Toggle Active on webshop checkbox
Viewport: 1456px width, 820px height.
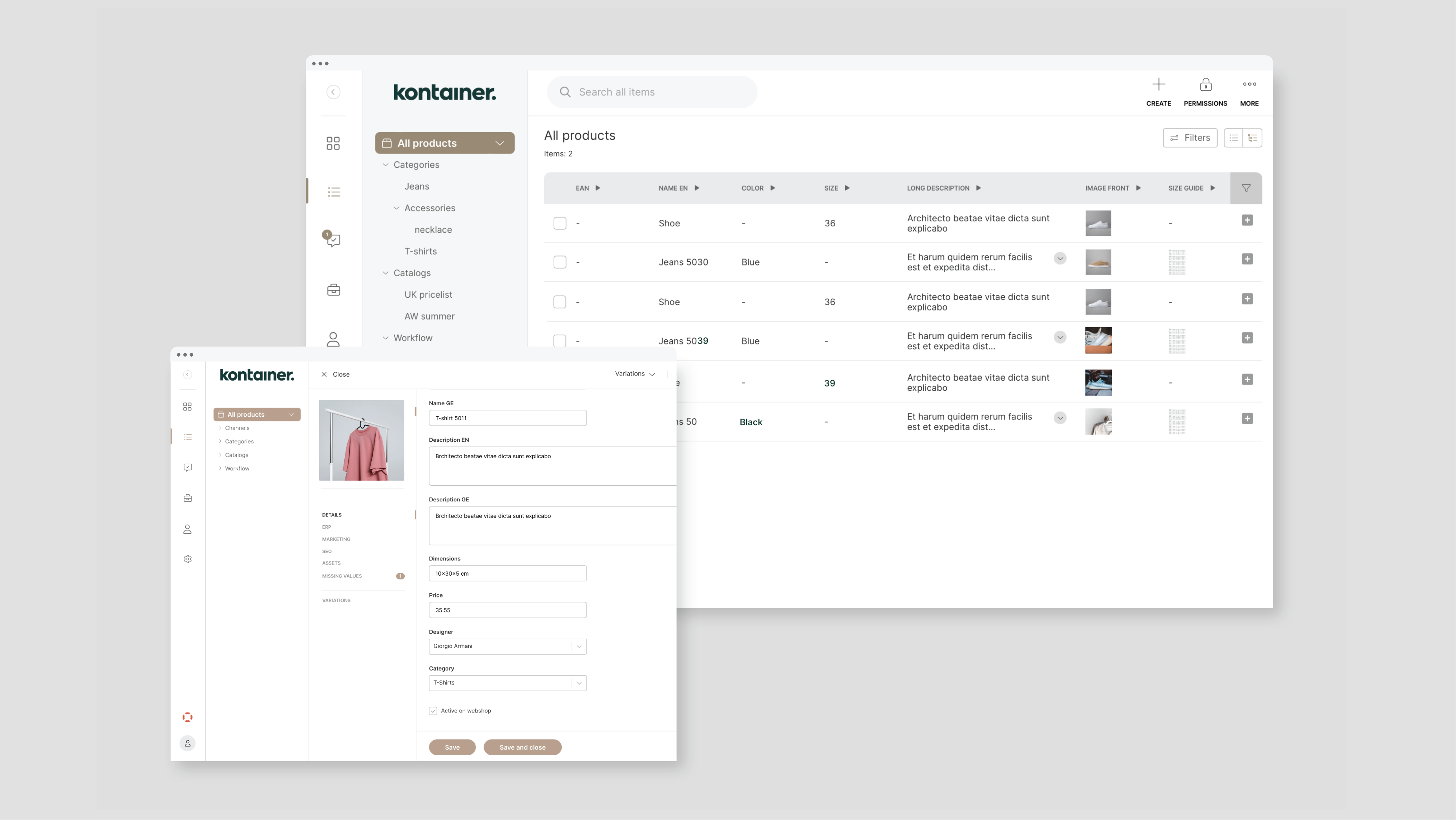433,711
